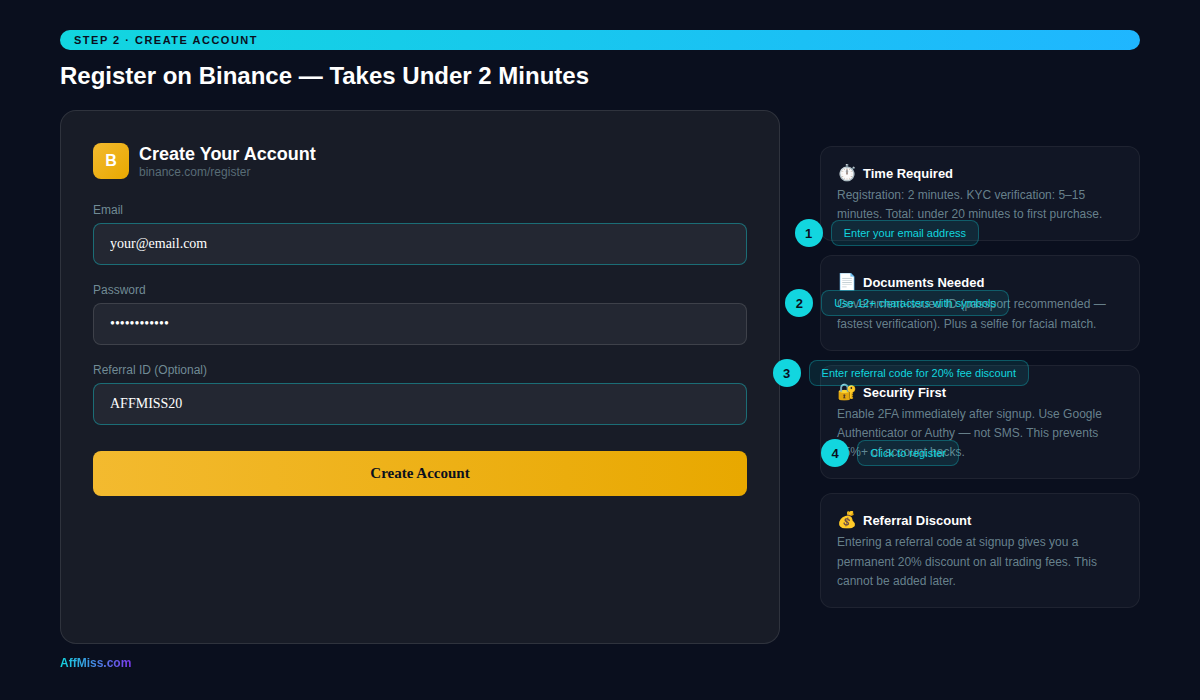
Task: Click the STEP 2 progress bar
Action: (600, 40)
